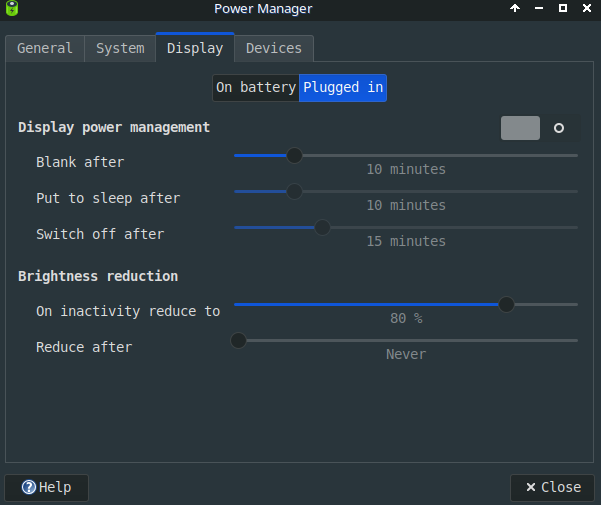Minimize the Power Manager window
The image size is (601, 505).
(x=539, y=8)
